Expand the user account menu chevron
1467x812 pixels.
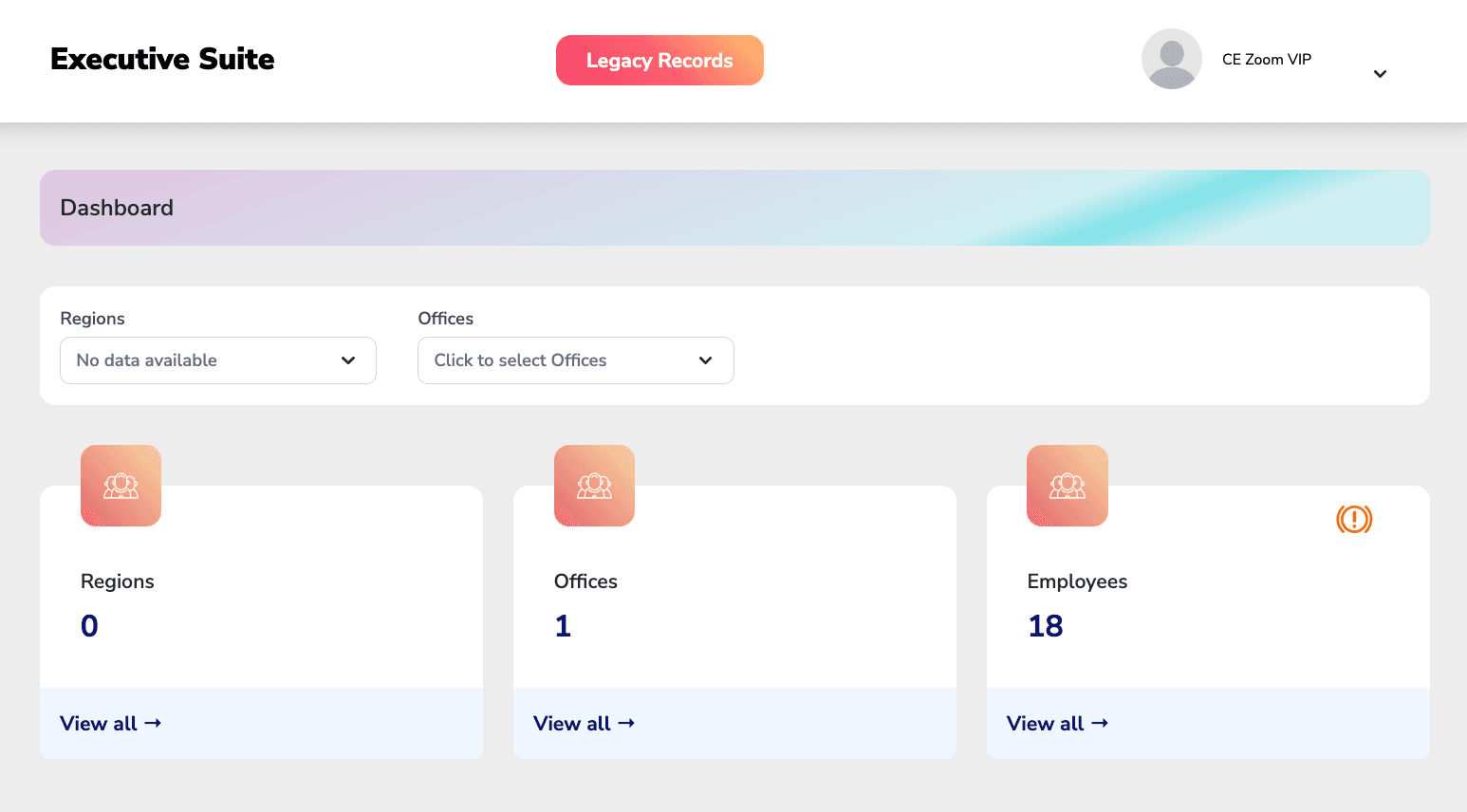(1380, 74)
